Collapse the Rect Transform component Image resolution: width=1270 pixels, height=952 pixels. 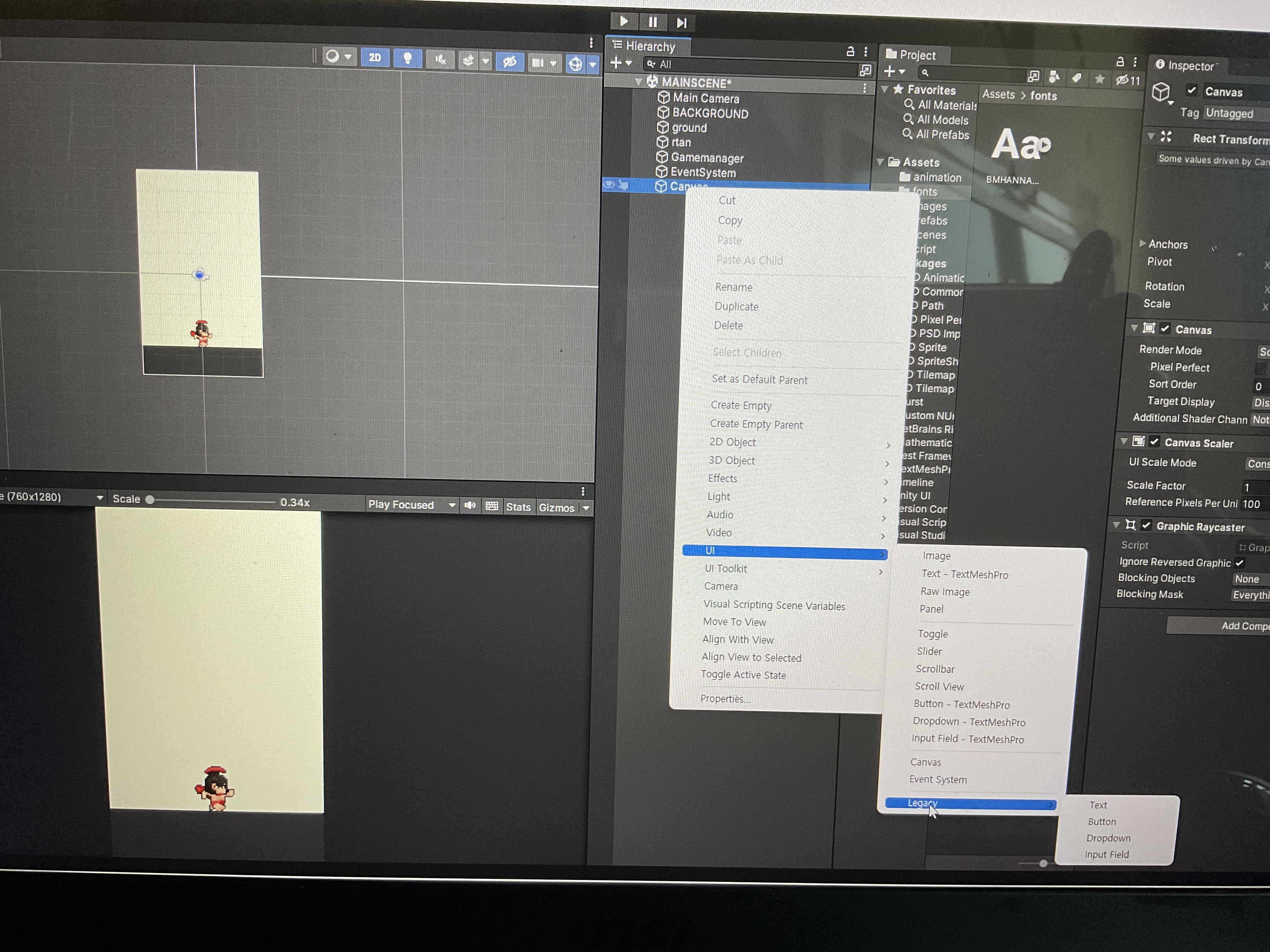pos(1151,137)
